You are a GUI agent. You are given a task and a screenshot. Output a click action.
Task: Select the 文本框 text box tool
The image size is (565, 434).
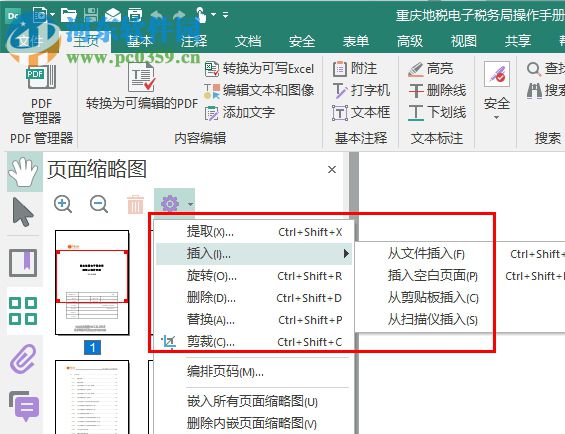click(361, 112)
